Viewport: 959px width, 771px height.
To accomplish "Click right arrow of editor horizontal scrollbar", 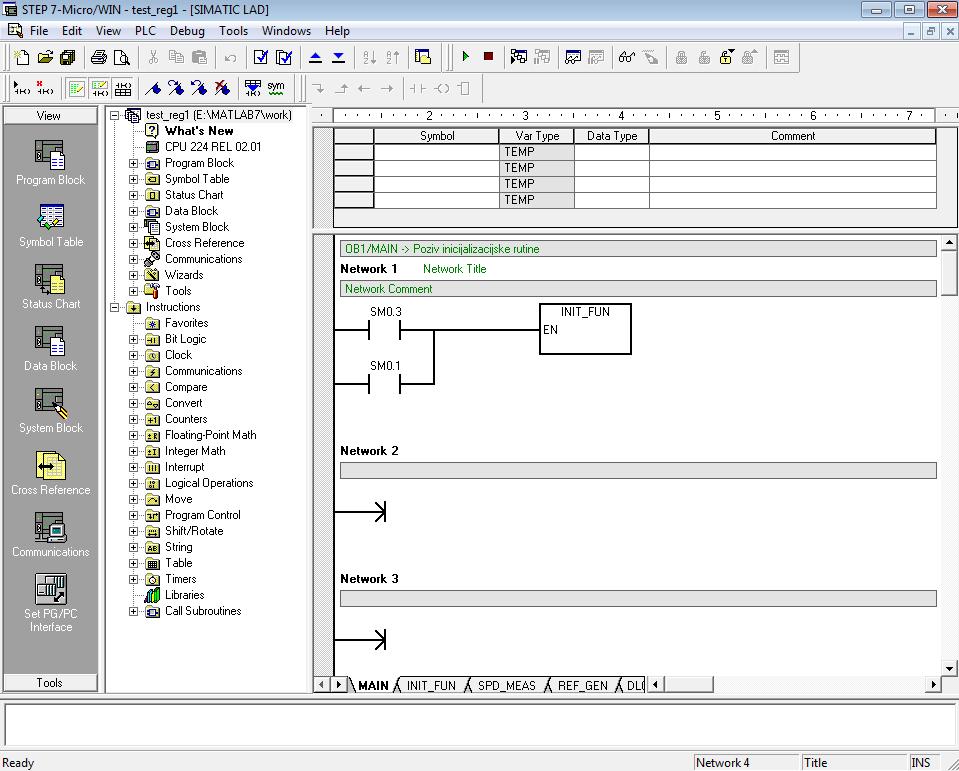I will pos(933,685).
